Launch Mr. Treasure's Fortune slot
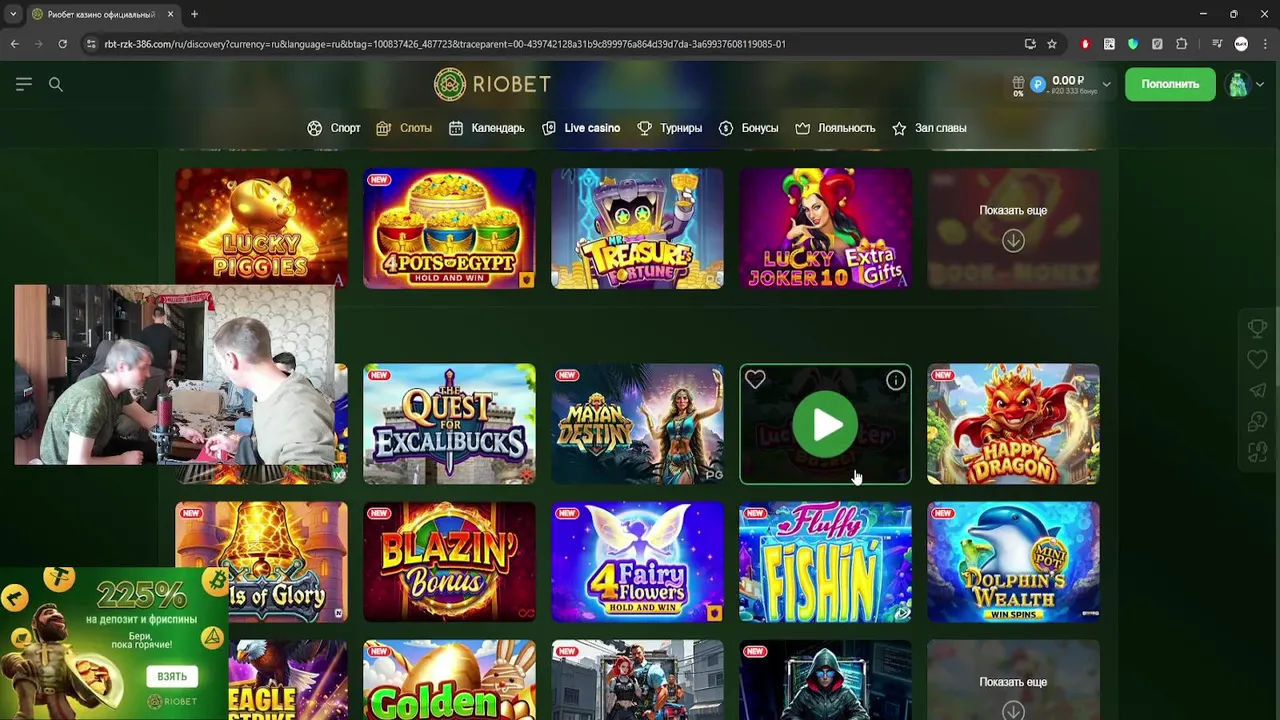1280x720 pixels. [x=637, y=228]
